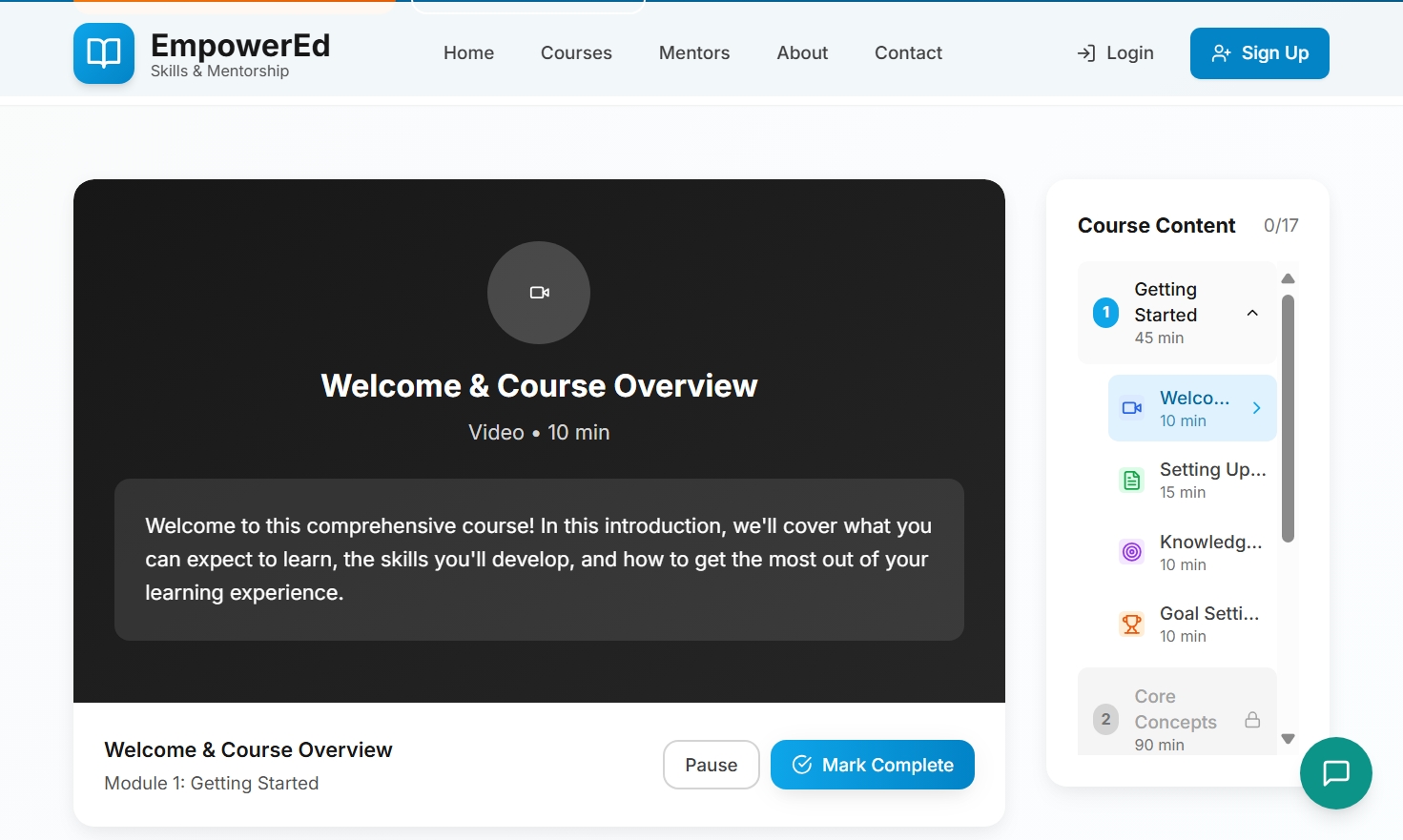Click the "Video • 10 min" label

[539, 433]
